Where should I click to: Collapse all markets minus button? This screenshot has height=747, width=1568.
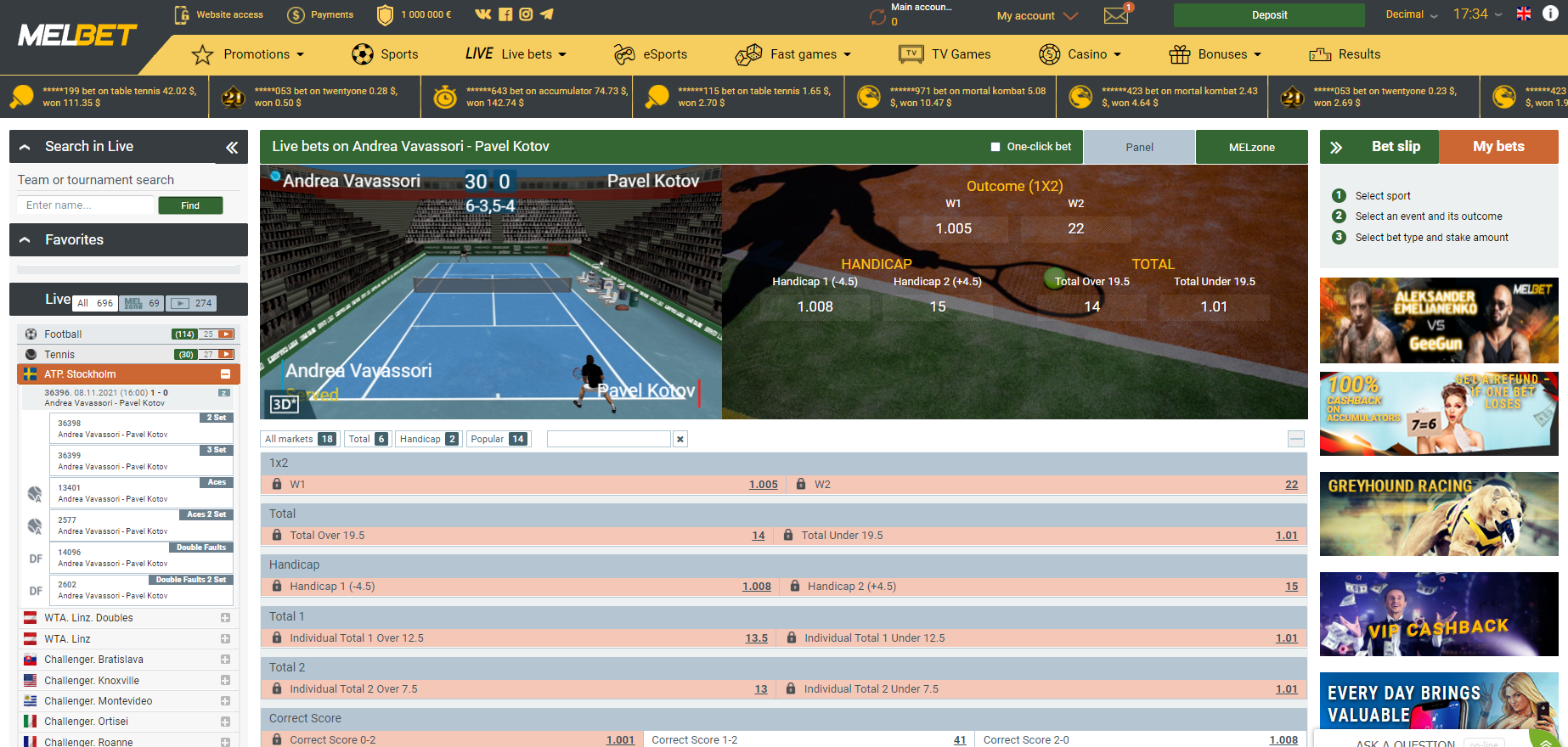tap(1296, 439)
